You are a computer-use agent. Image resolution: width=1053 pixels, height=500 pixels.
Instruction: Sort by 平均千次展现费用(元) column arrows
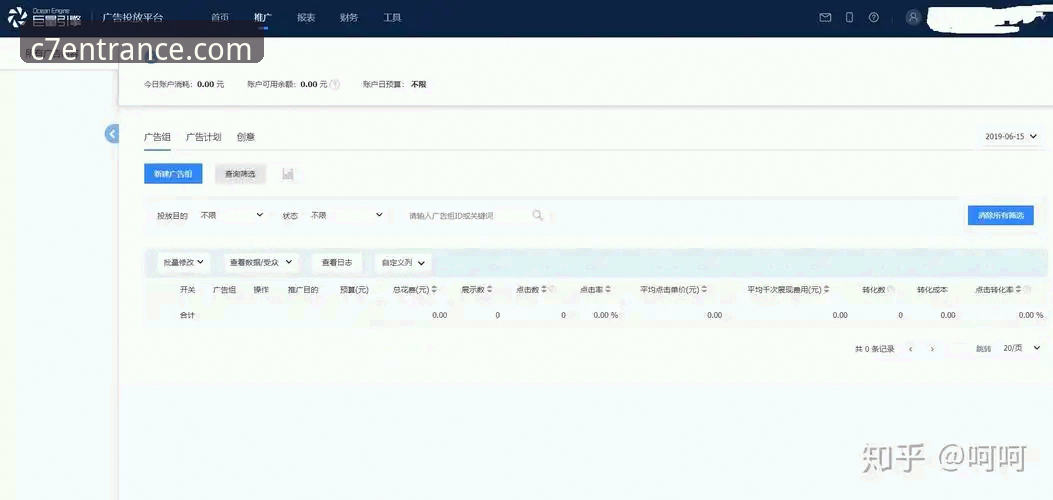pyautogui.click(x=826, y=290)
